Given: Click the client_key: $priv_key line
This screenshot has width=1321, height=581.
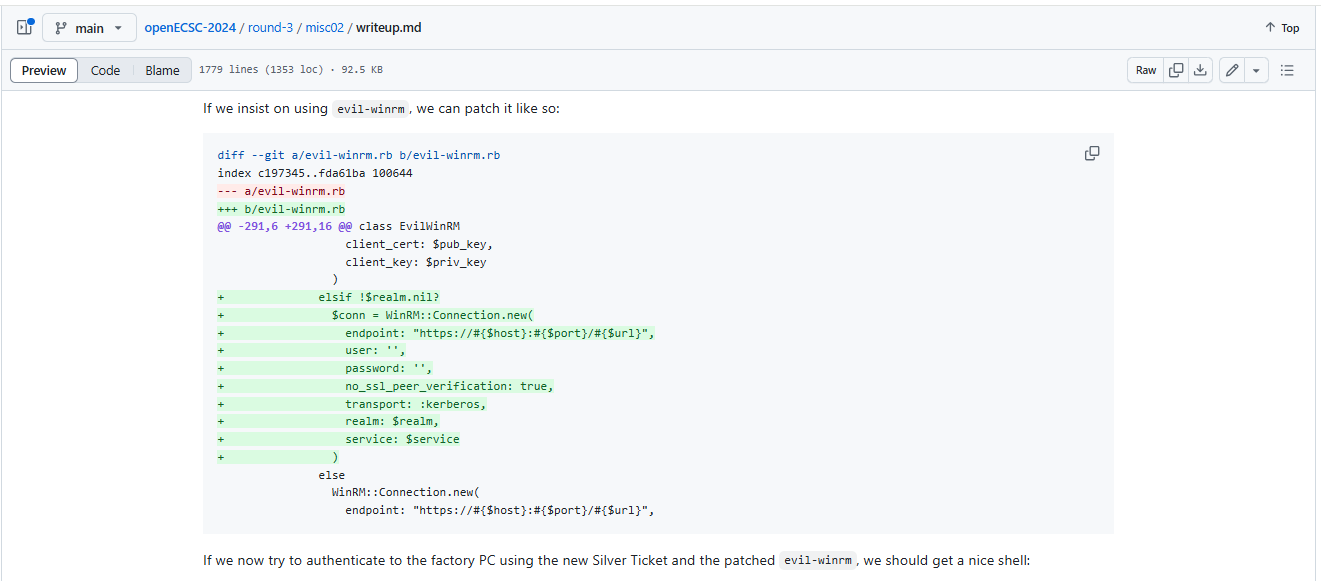Looking at the screenshot, I should click(x=416, y=262).
